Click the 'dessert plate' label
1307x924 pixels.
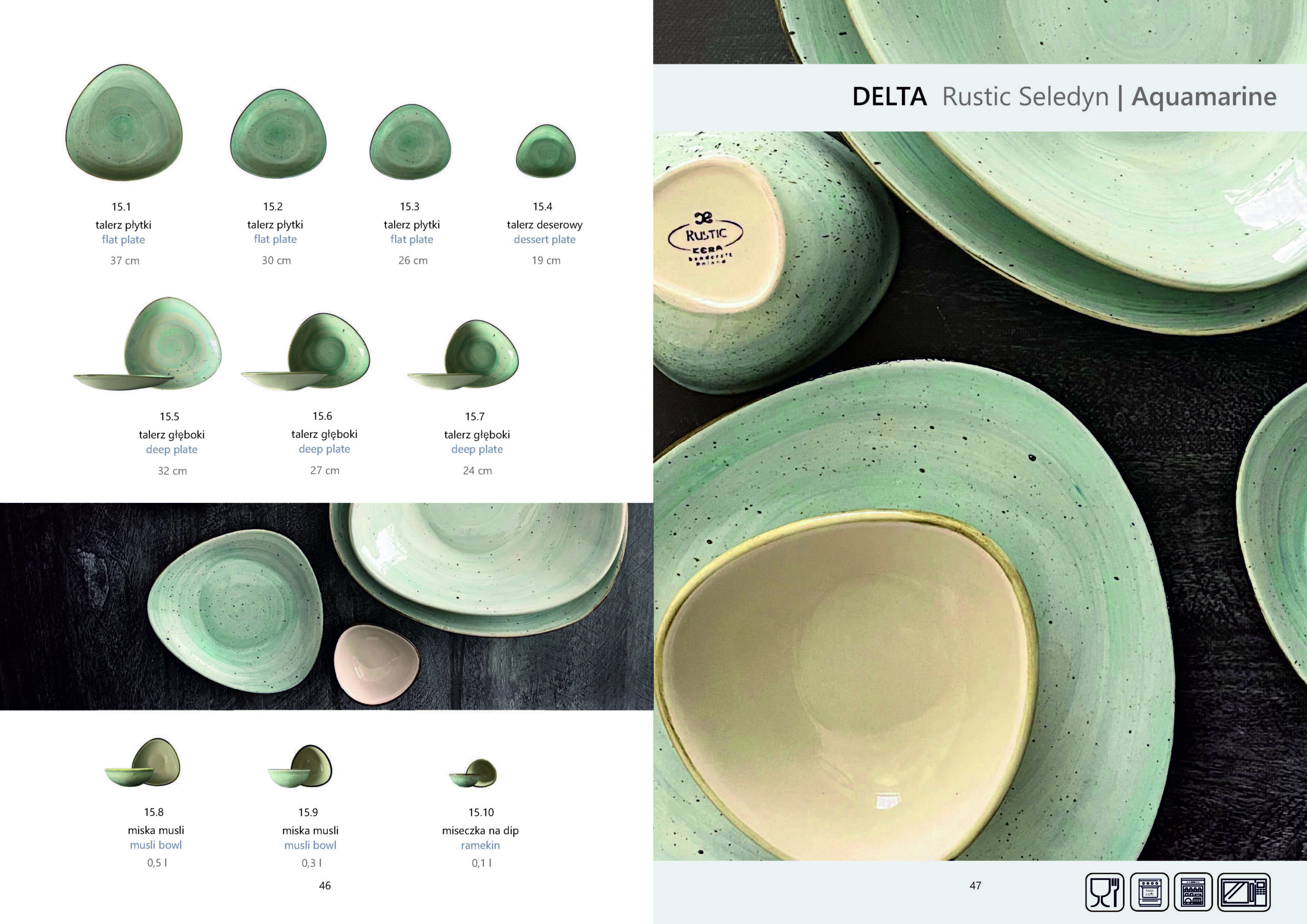click(545, 240)
